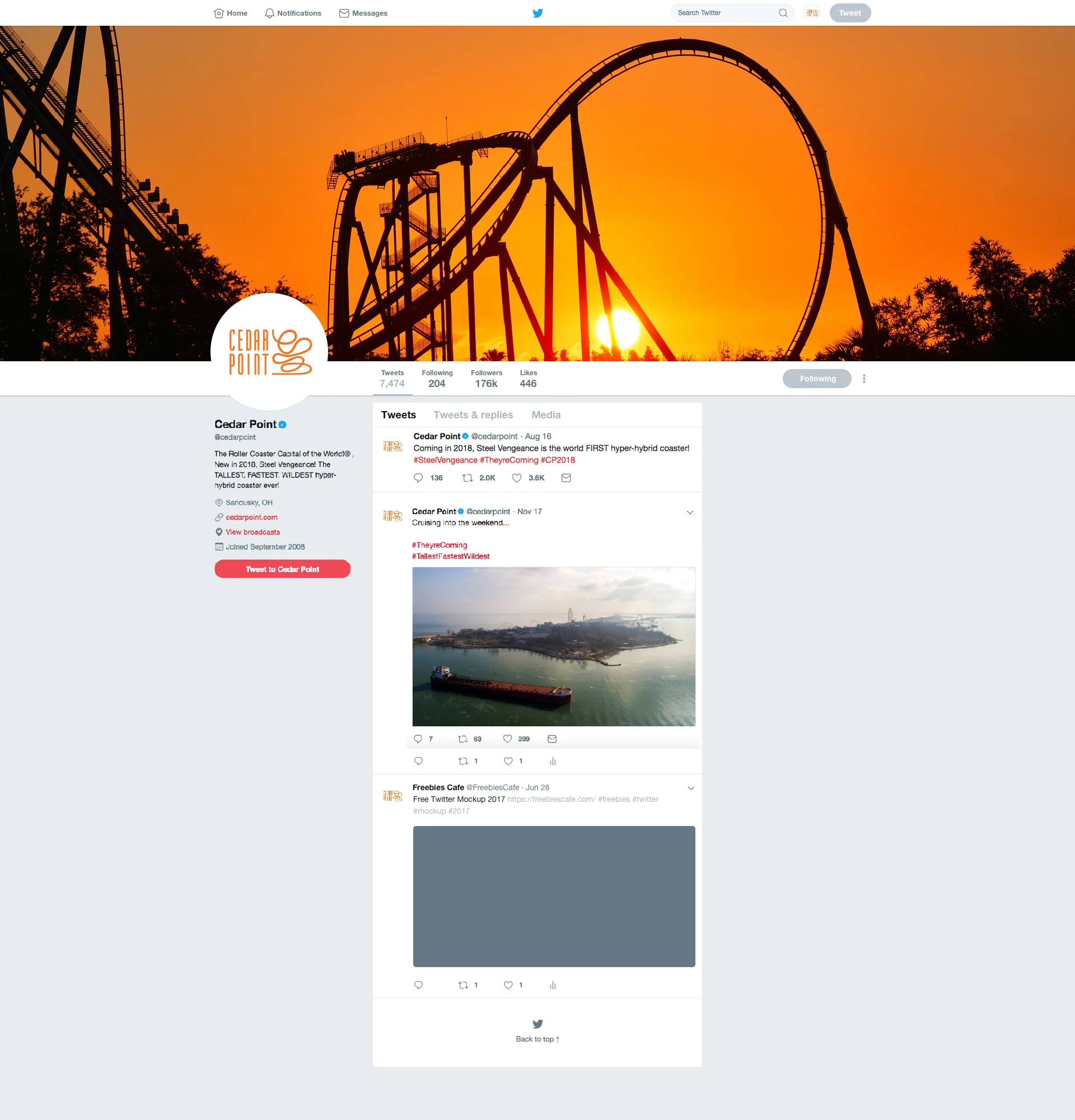1075x1120 pixels.
Task: Like the Aug 16 Steel Vengeance tweet
Action: click(x=516, y=478)
